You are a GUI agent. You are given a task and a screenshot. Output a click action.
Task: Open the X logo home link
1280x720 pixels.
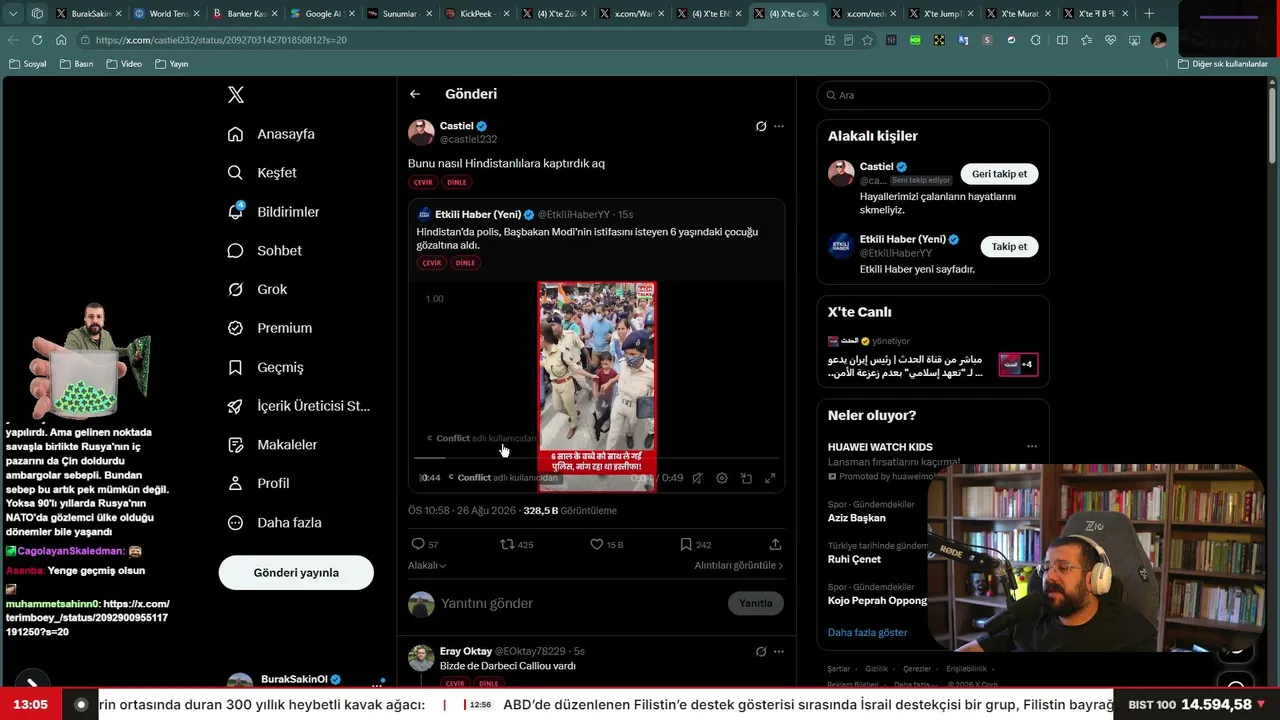pyautogui.click(x=236, y=95)
